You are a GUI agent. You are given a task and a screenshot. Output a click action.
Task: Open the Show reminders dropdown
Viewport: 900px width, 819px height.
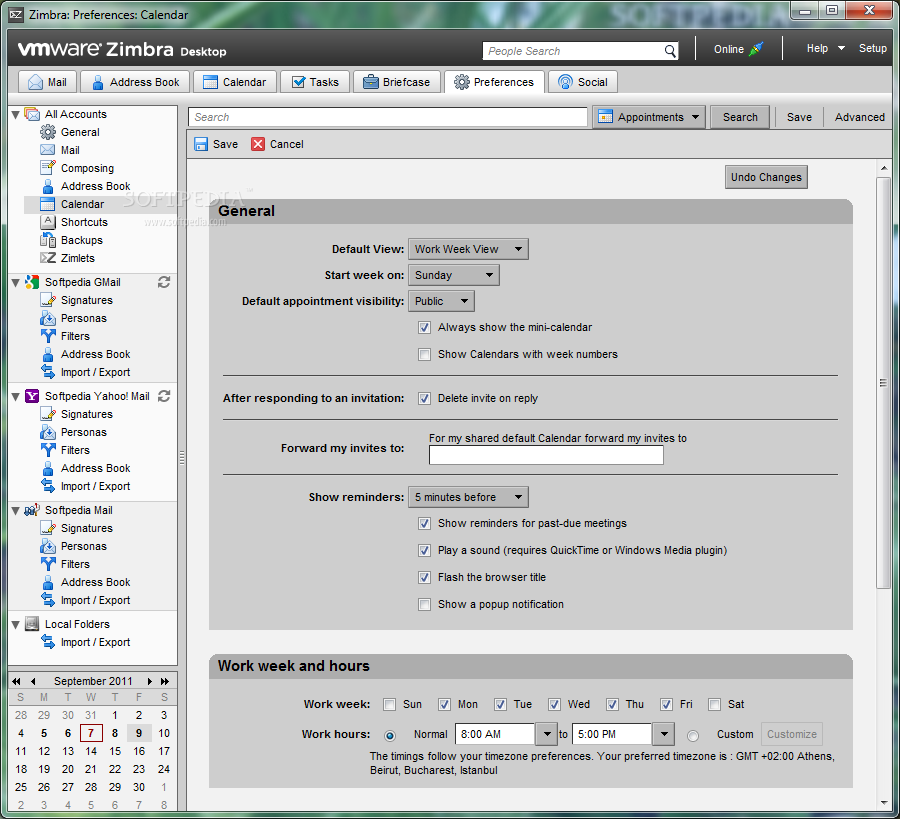468,497
